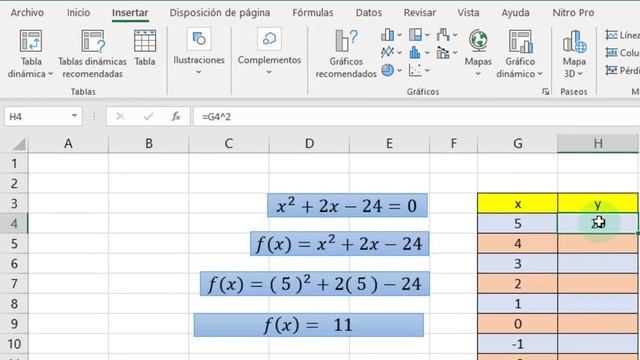Select column H header

(x=598, y=144)
